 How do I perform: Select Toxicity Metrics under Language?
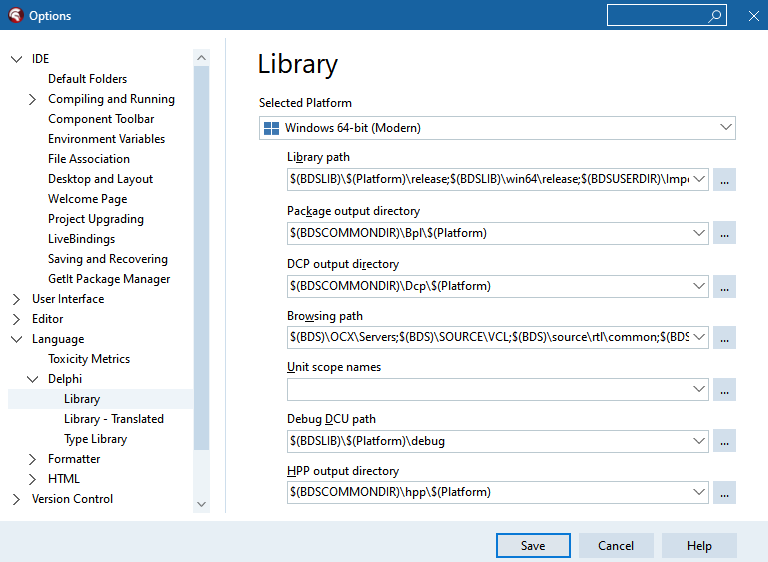(x=89, y=359)
